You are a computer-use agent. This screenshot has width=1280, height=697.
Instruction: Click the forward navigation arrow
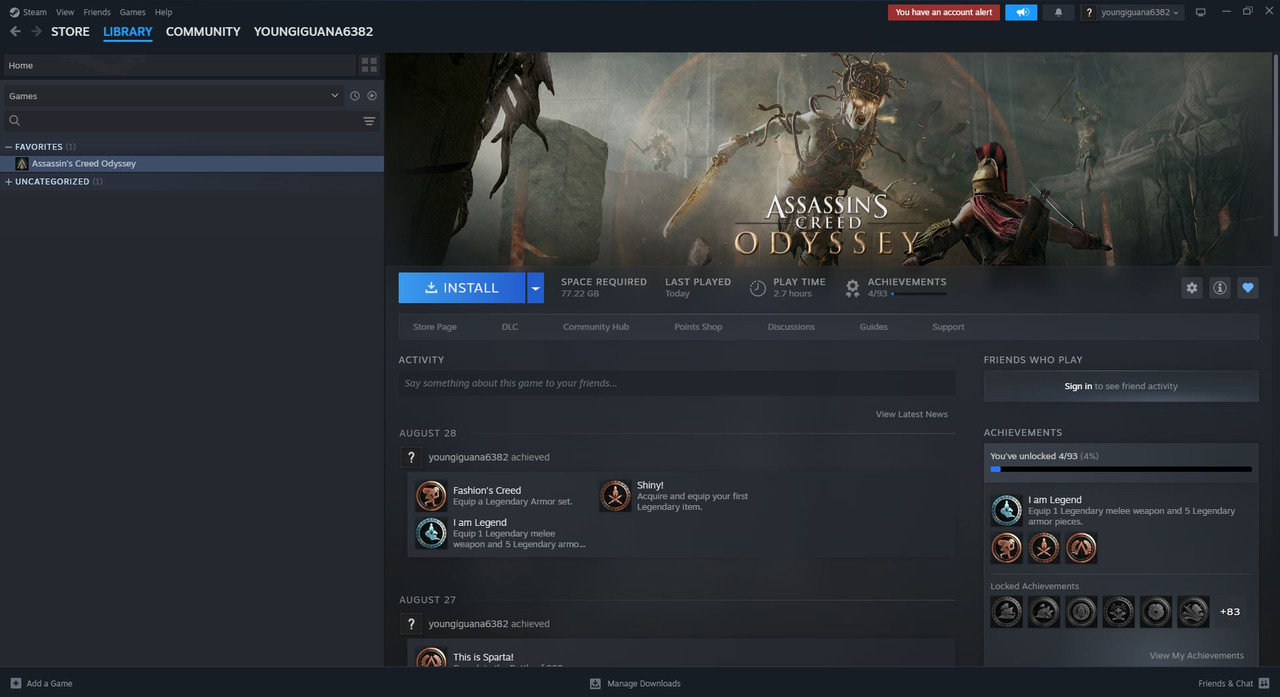(x=36, y=31)
